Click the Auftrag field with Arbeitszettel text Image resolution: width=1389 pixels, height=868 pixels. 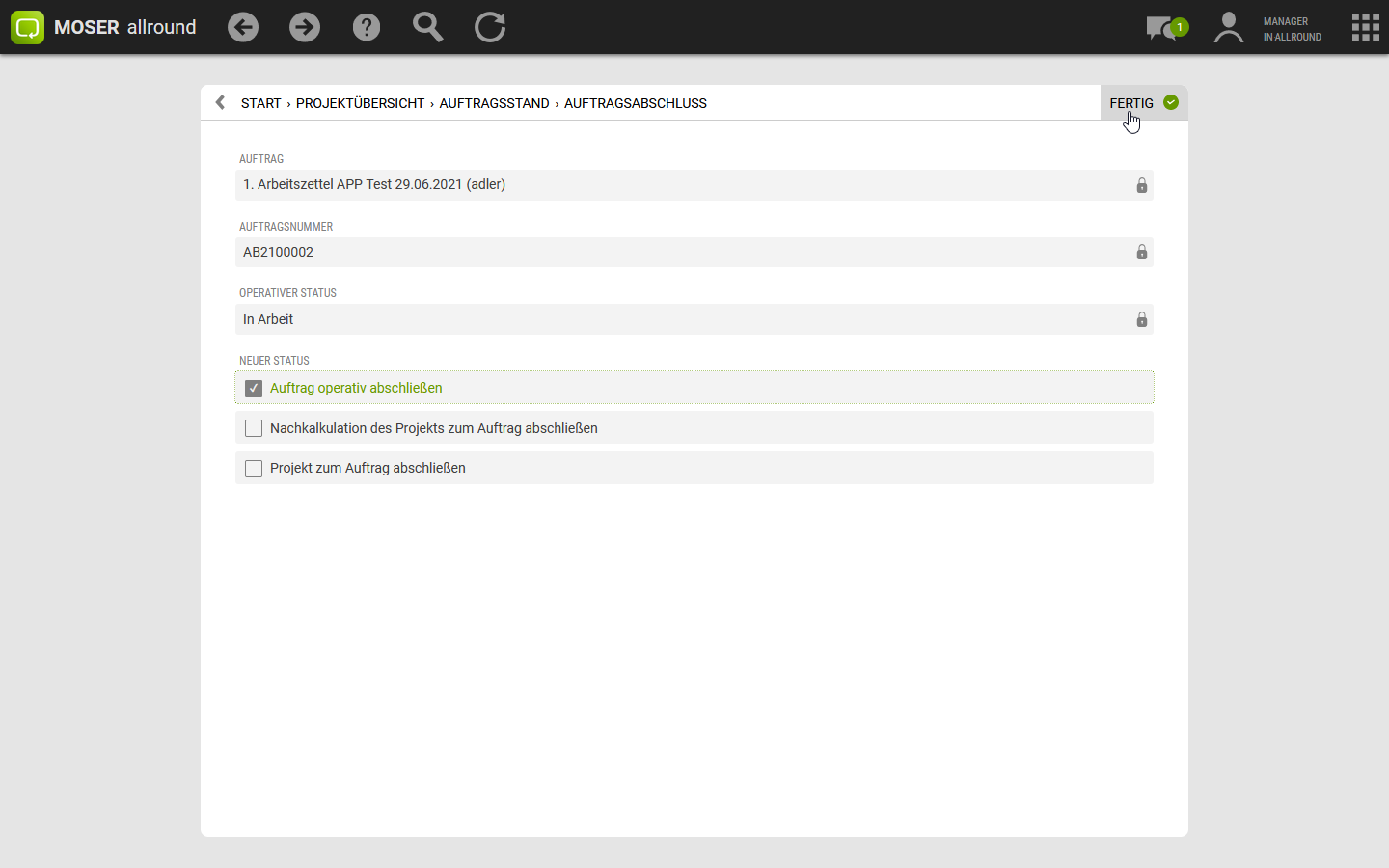tap(694, 185)
